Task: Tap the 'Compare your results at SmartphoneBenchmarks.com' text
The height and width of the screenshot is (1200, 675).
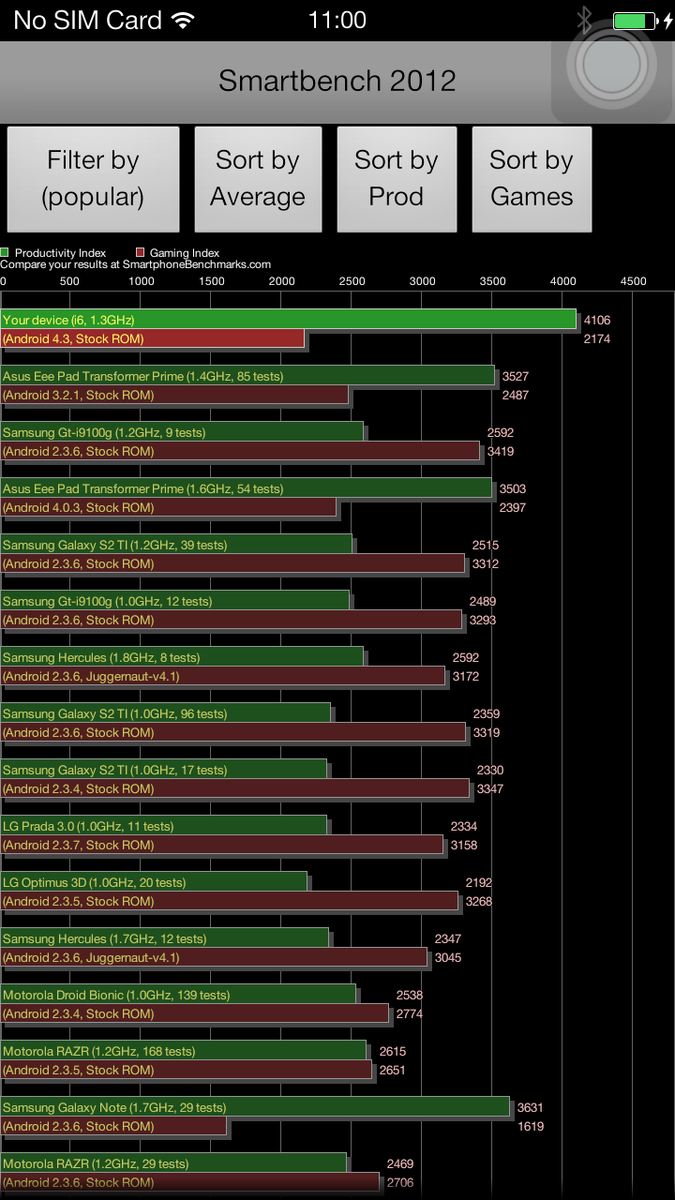Action: pos(136,265)
